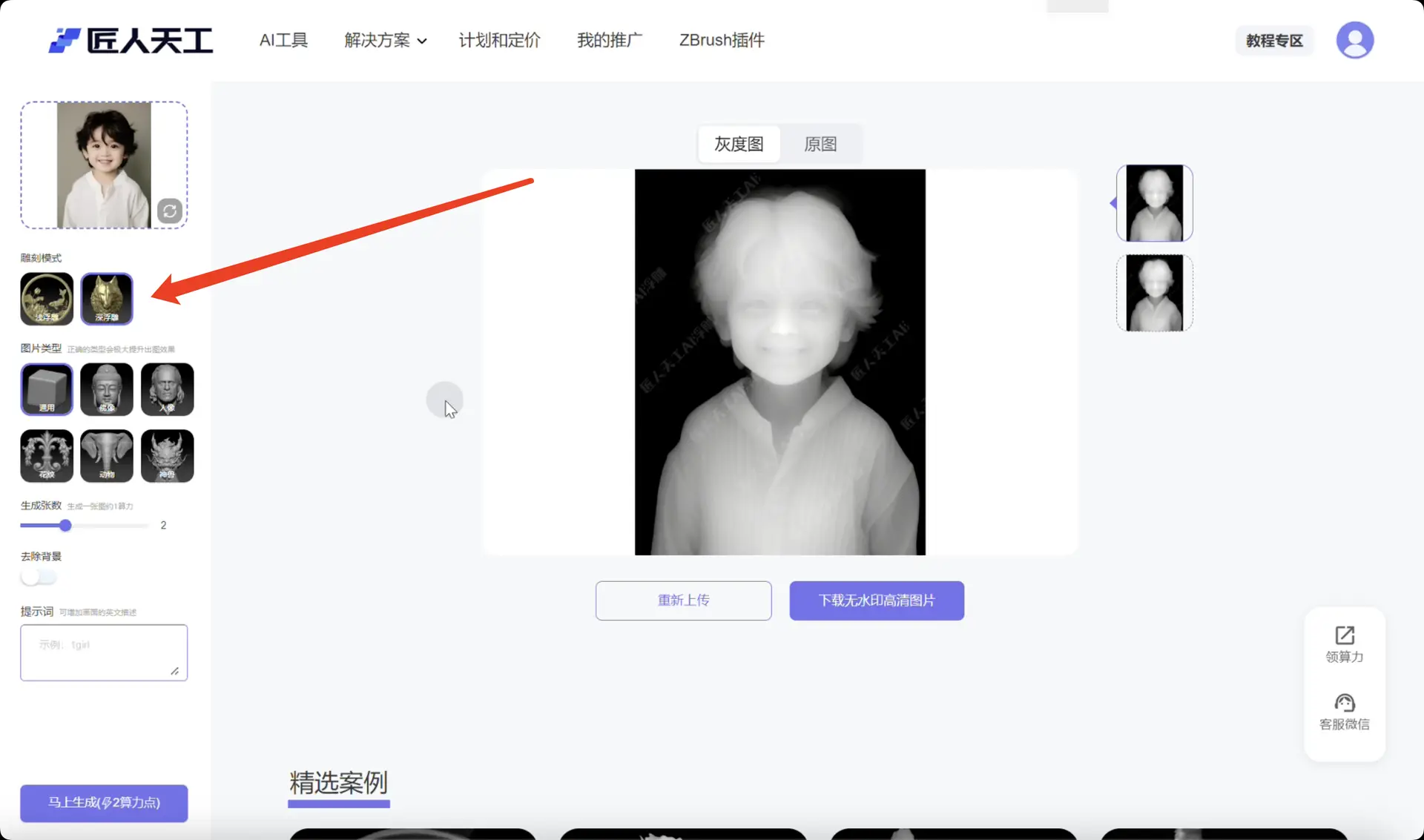This screenshot has width=1424, height=840.
Task: Choose the 人像 image type icon
Action: tap(167, 389)
